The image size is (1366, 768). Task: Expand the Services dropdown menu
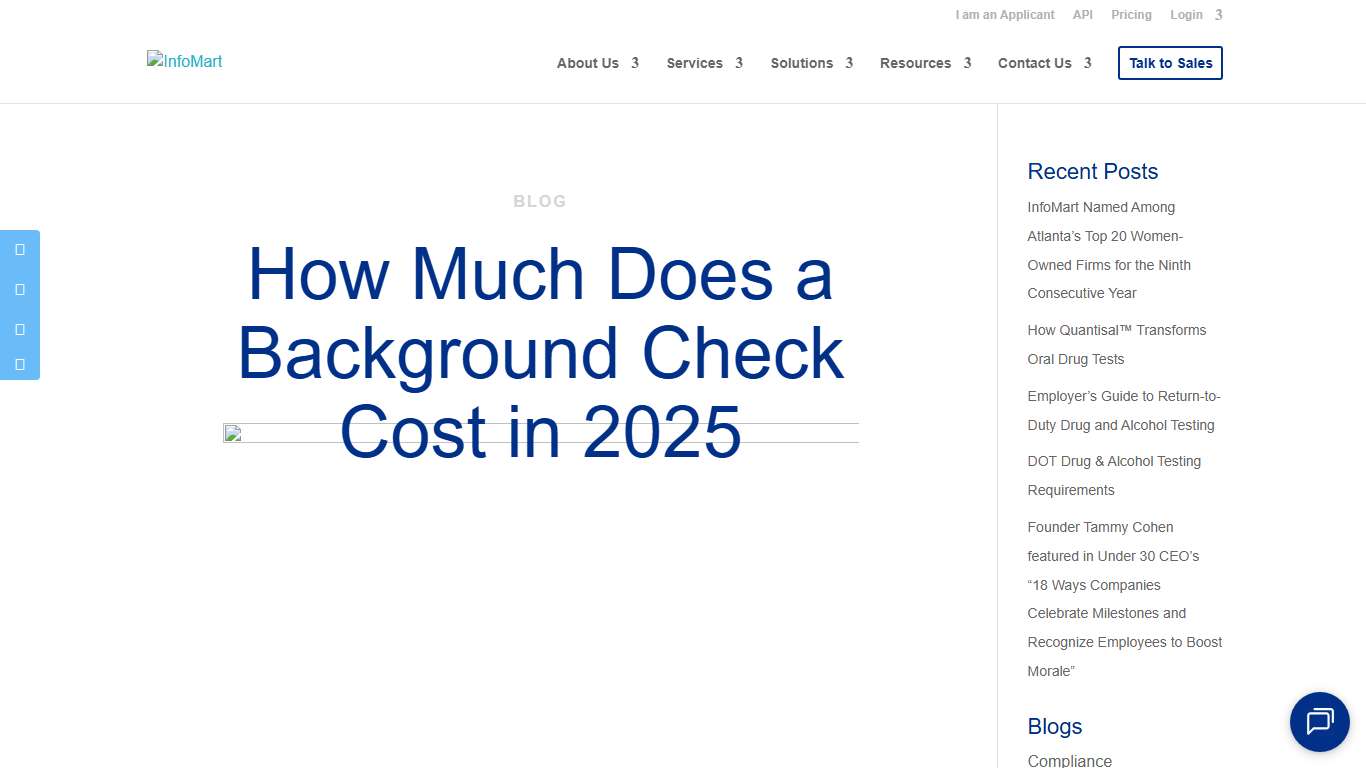695,63
